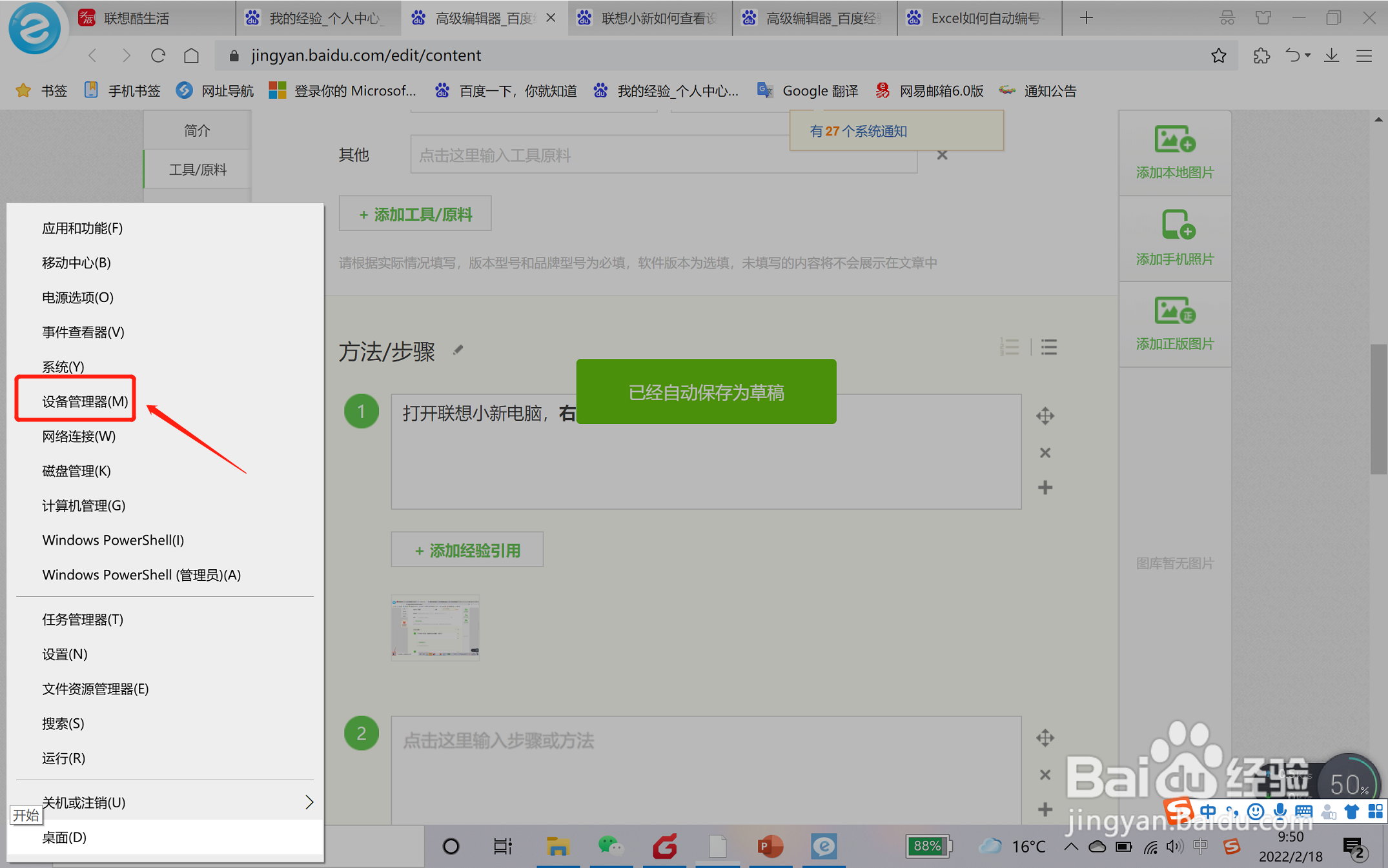Click the add local image icon
The height and width of the screenshot is (868, 1388).
[x=1174, y=140]
